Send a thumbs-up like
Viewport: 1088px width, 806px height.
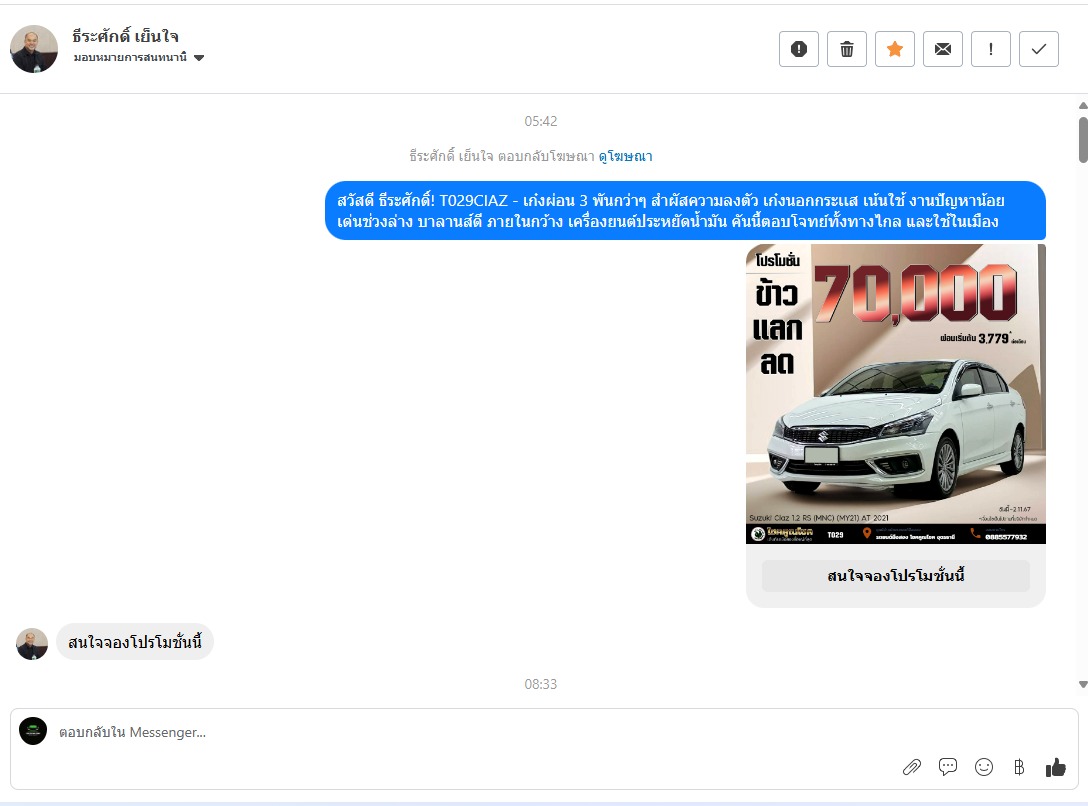[1055, 767]
